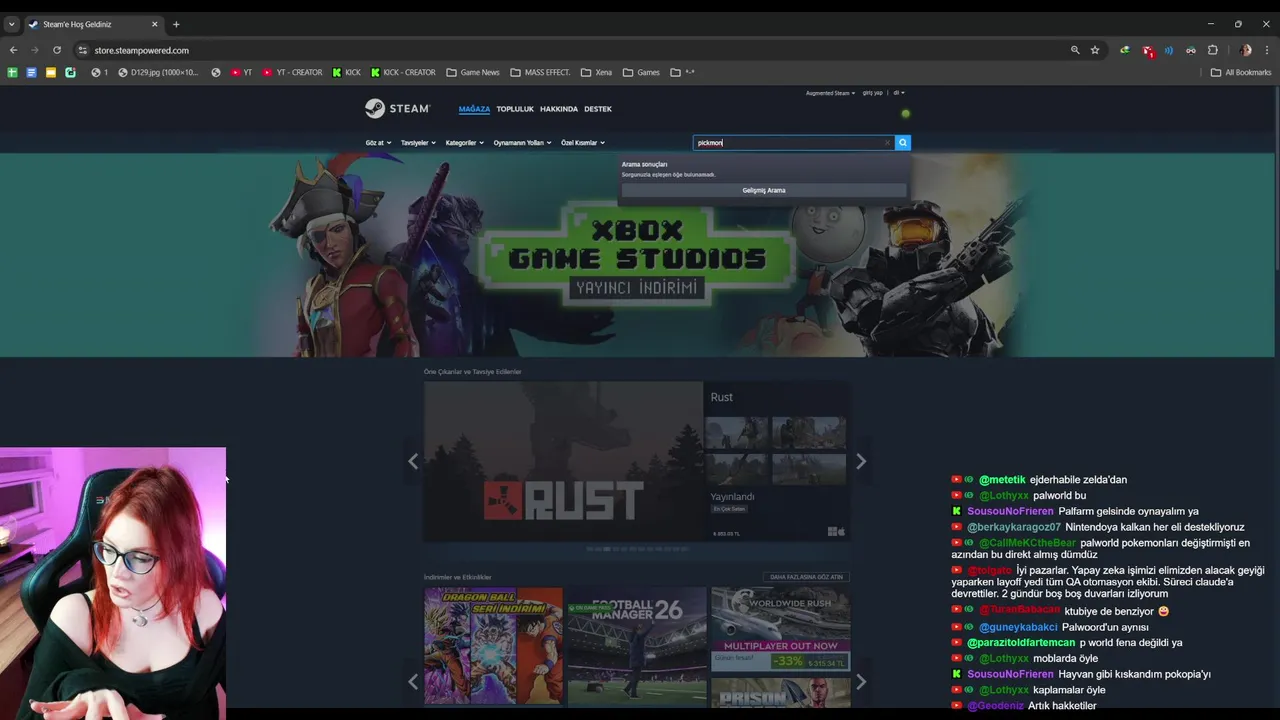Reload the page with refresh icon
Image resolution: width=1280 pixels, height=720 pixels.
coord(57,50)
